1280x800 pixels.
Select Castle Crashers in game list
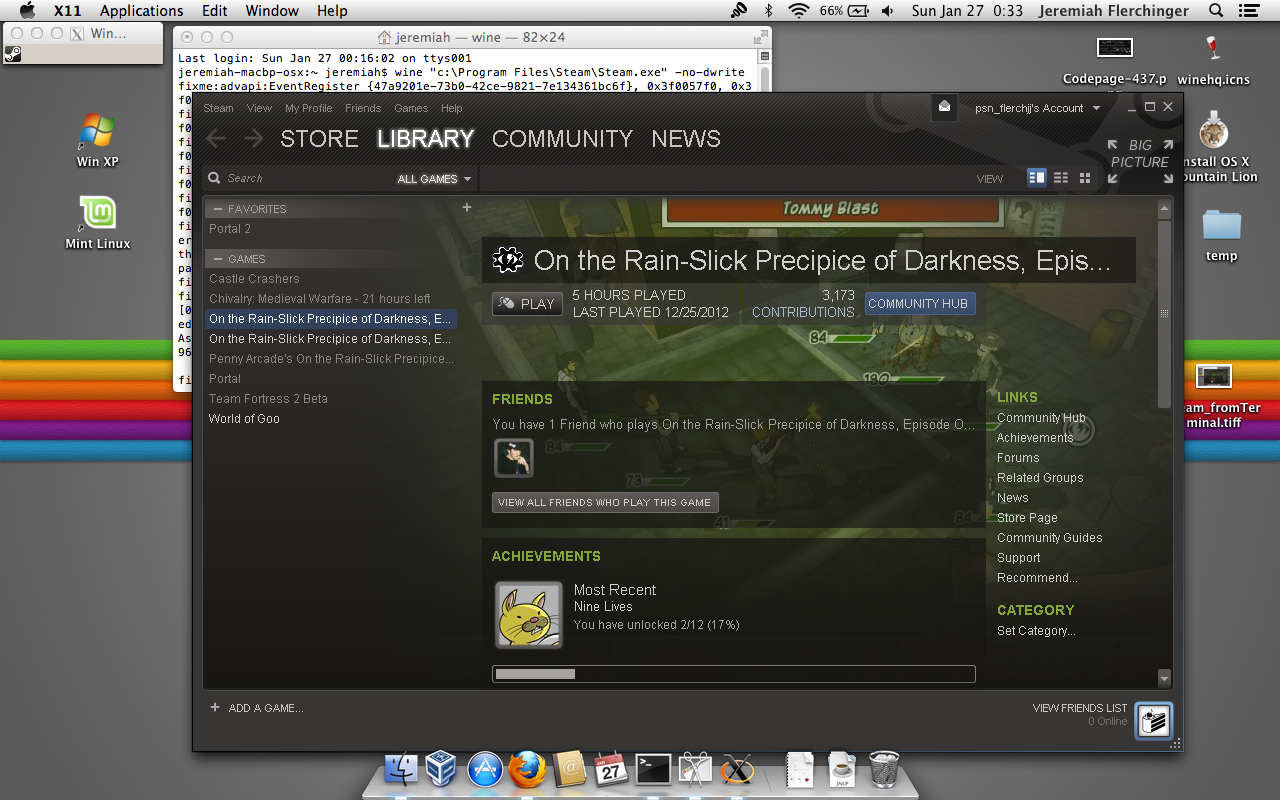(x=254, y=279)
